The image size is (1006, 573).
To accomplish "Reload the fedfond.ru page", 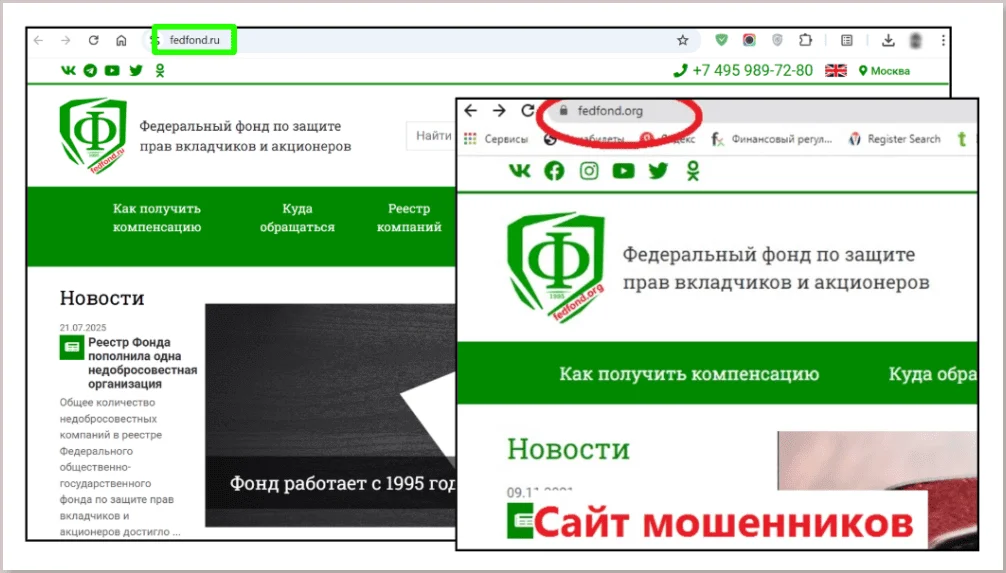I will [x=94, y=40].
